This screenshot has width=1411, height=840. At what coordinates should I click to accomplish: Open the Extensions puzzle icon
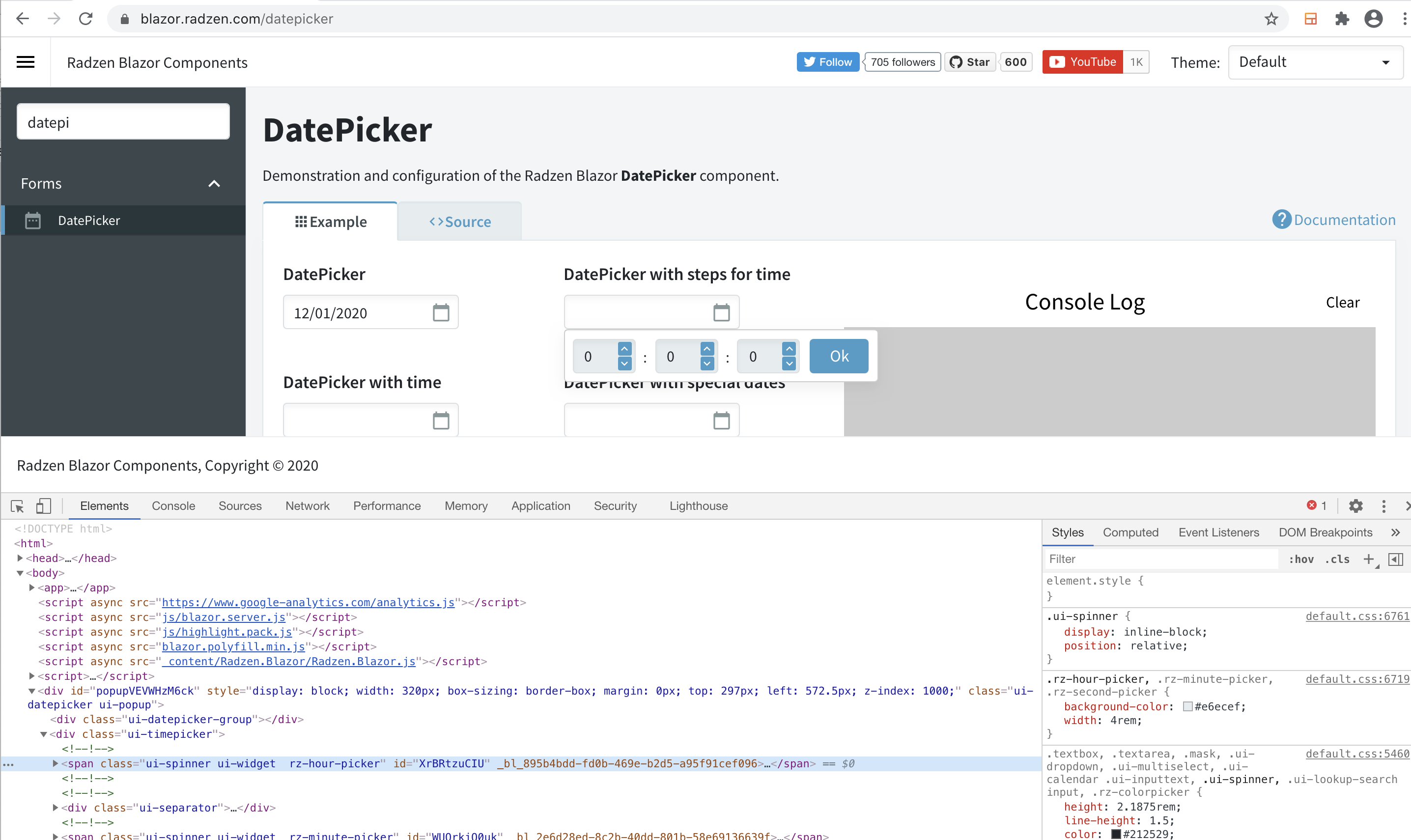pos(1342,19)
